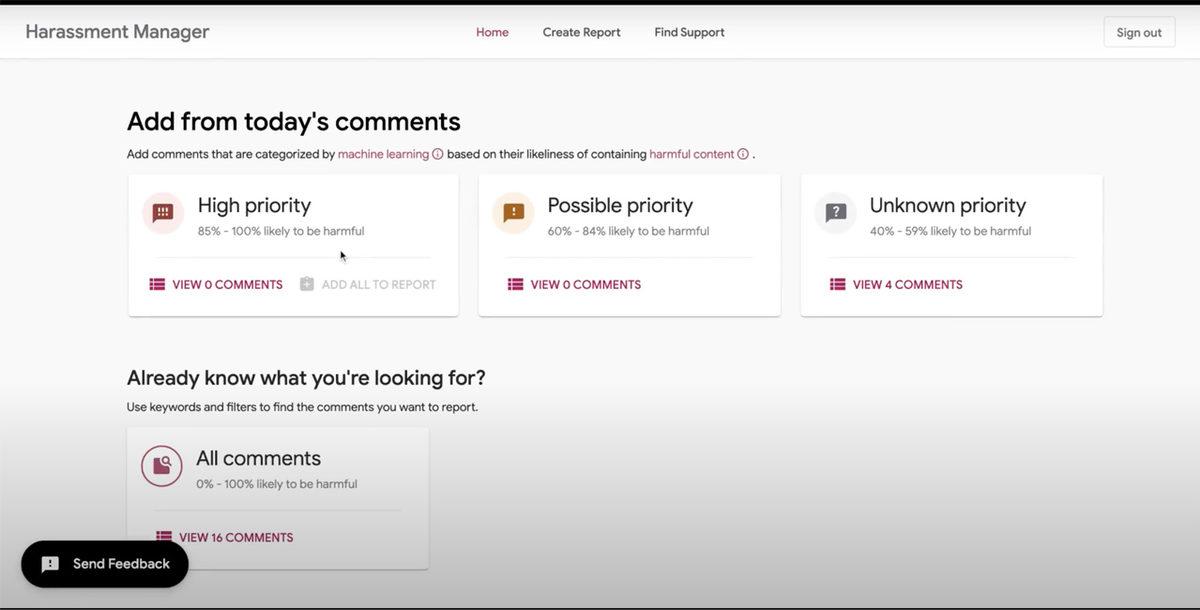The height and width of the screenshot is (610, 1200).
Task: Open the Find Support page
Action: 689,31
